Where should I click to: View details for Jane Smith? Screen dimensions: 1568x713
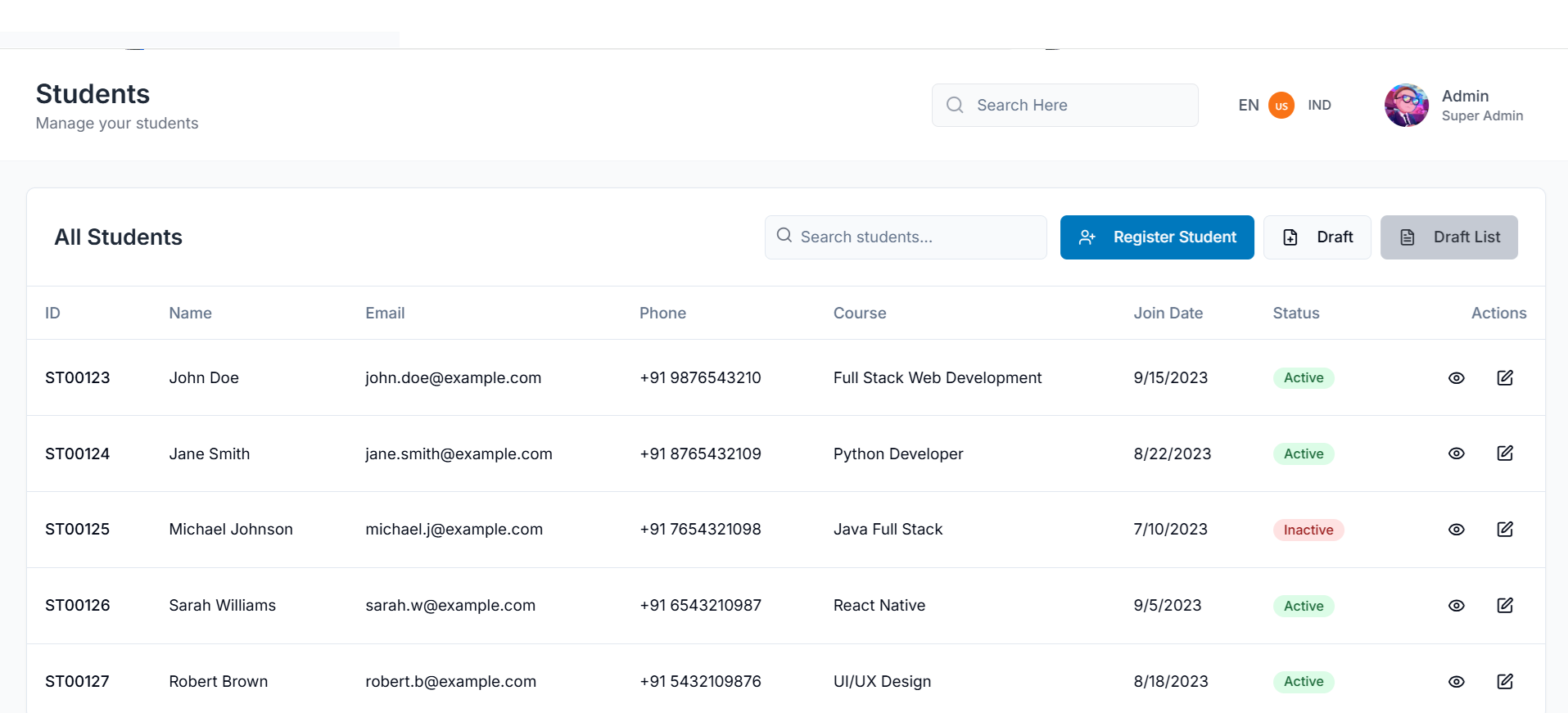[x=1456, y=454]
